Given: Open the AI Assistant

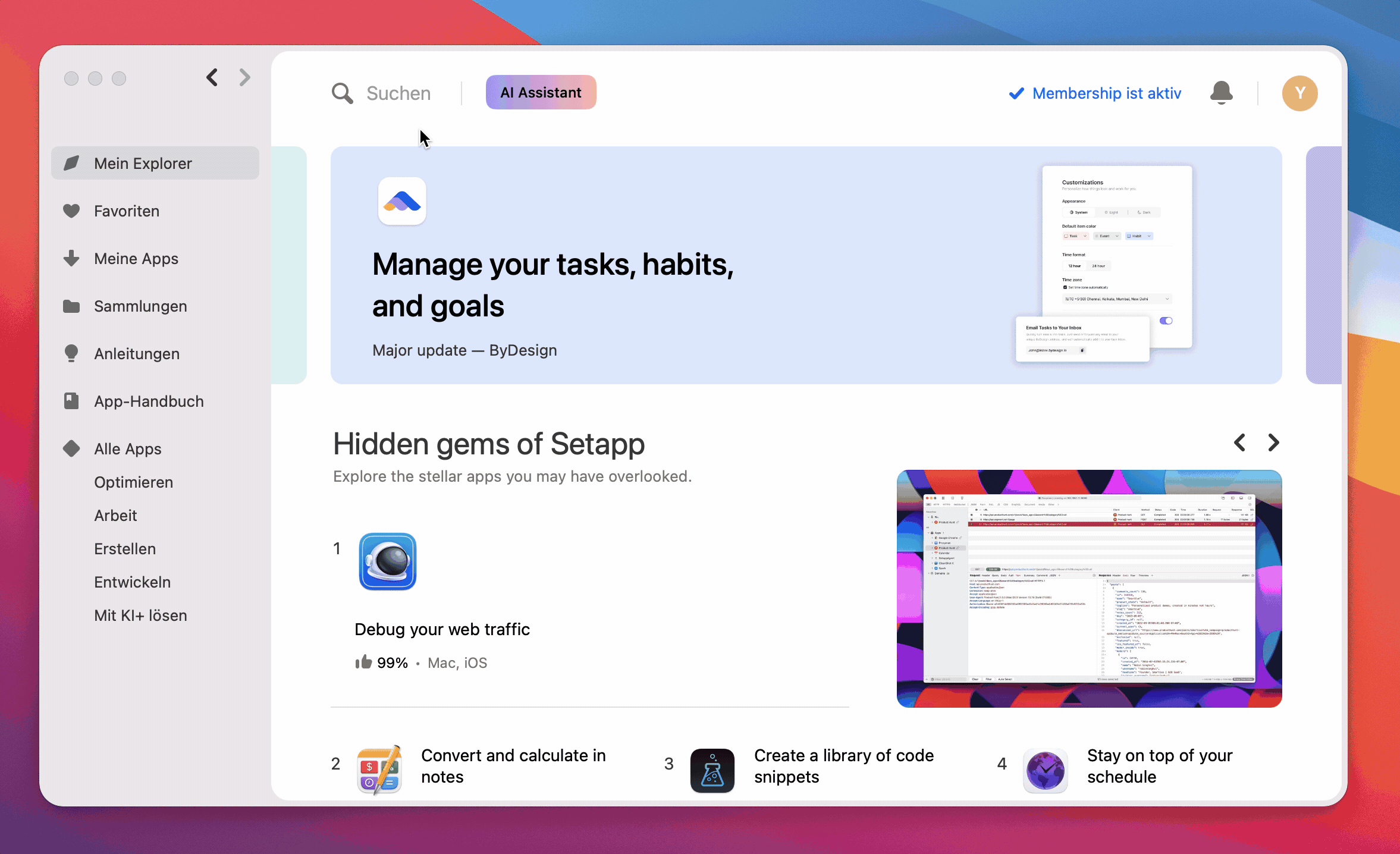Looking at the screenshot, I should coord(541,92).
